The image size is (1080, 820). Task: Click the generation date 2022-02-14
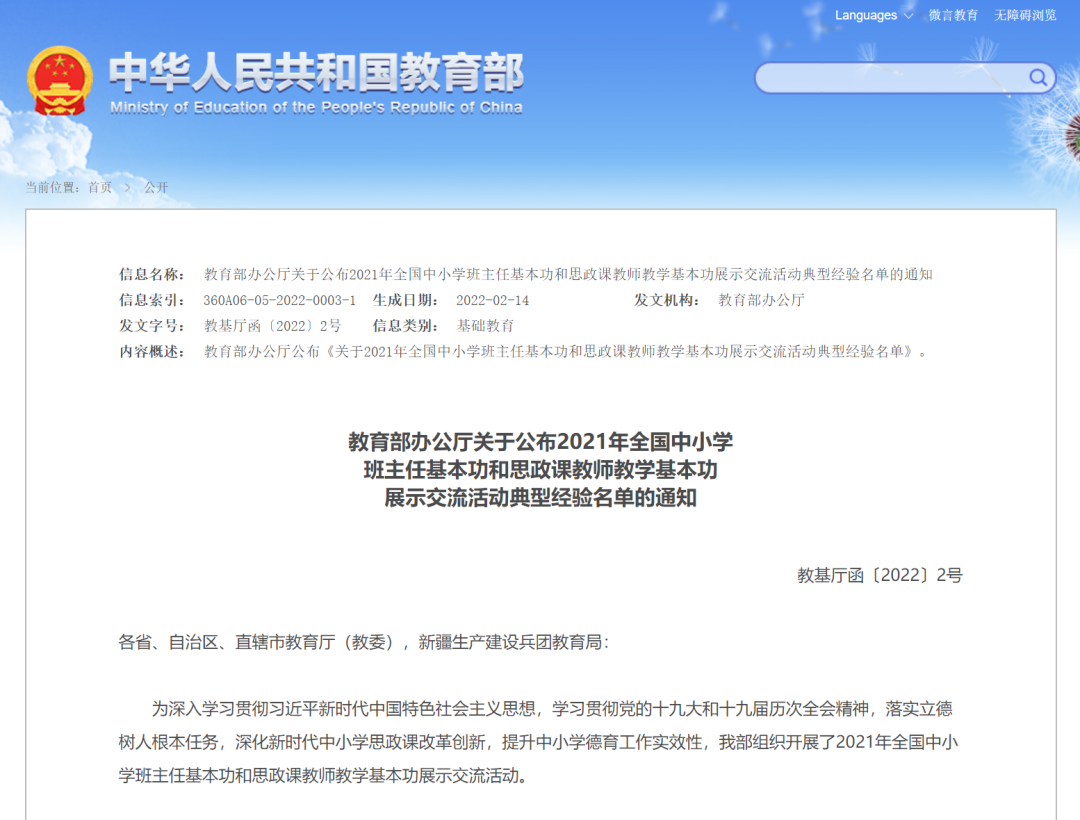tap(492, 300)
